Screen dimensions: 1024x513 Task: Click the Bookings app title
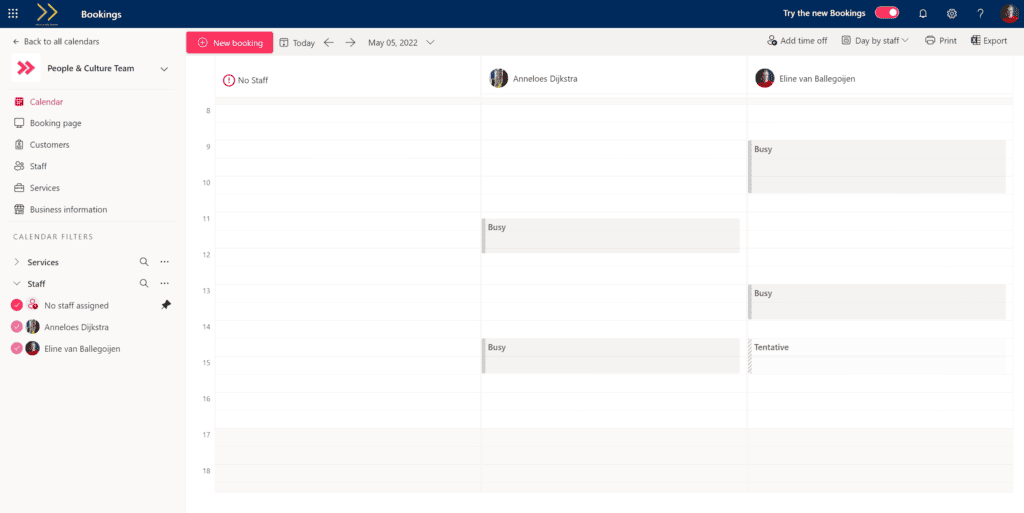pyautogui.click(x=101, y=14)
